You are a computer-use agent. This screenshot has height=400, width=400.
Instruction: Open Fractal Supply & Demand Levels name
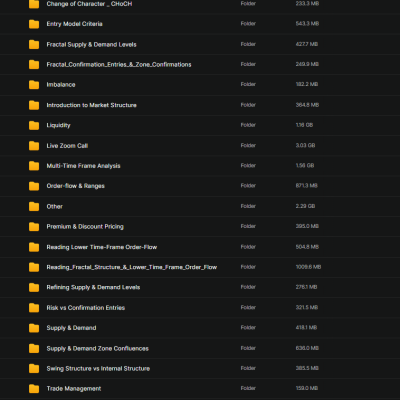91,44
